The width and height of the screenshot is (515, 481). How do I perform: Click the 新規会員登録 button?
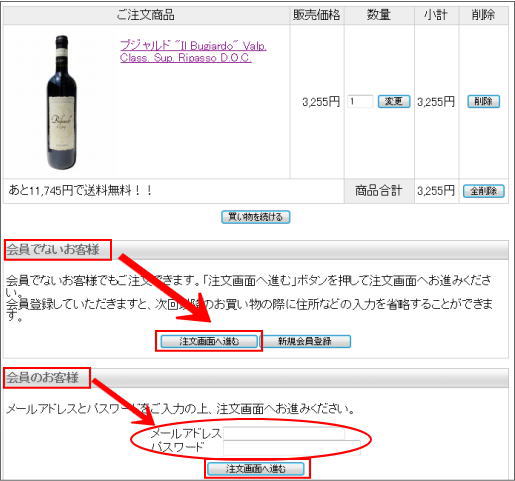[x=305, y=341]
